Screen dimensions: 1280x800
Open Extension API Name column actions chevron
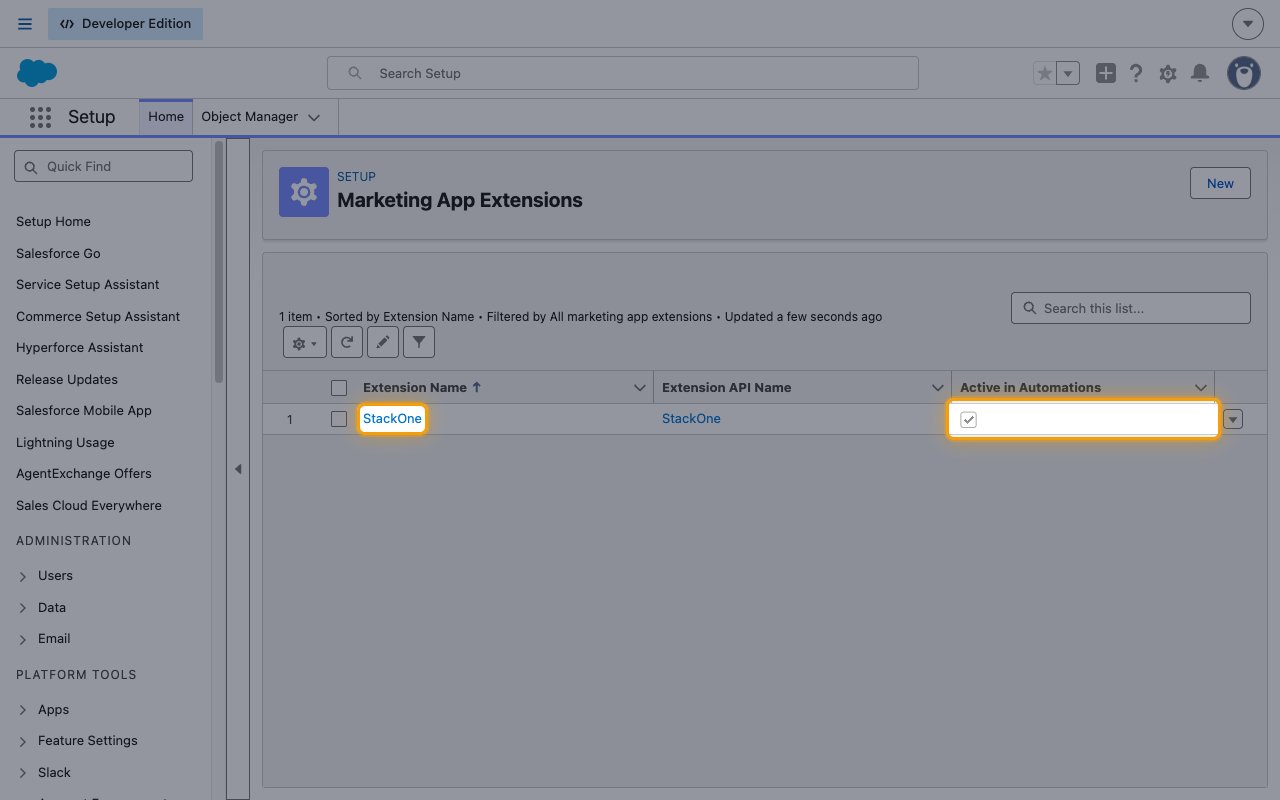pyautogui.click(x=938, y=388)
